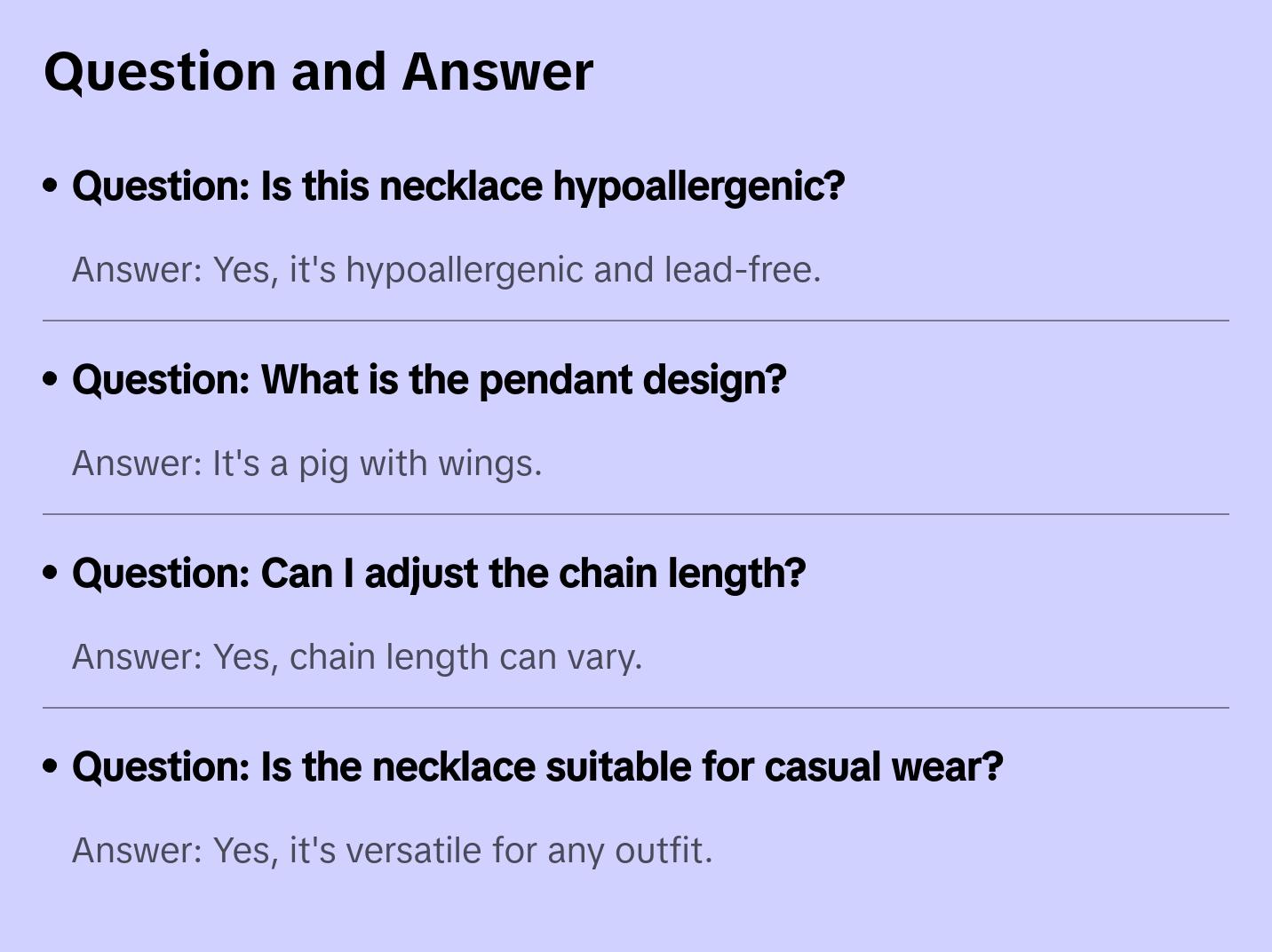The width and height of the screenshot is (1272, 952).
Task: Click the bullet beside the casual wear question
Action: 51,766
